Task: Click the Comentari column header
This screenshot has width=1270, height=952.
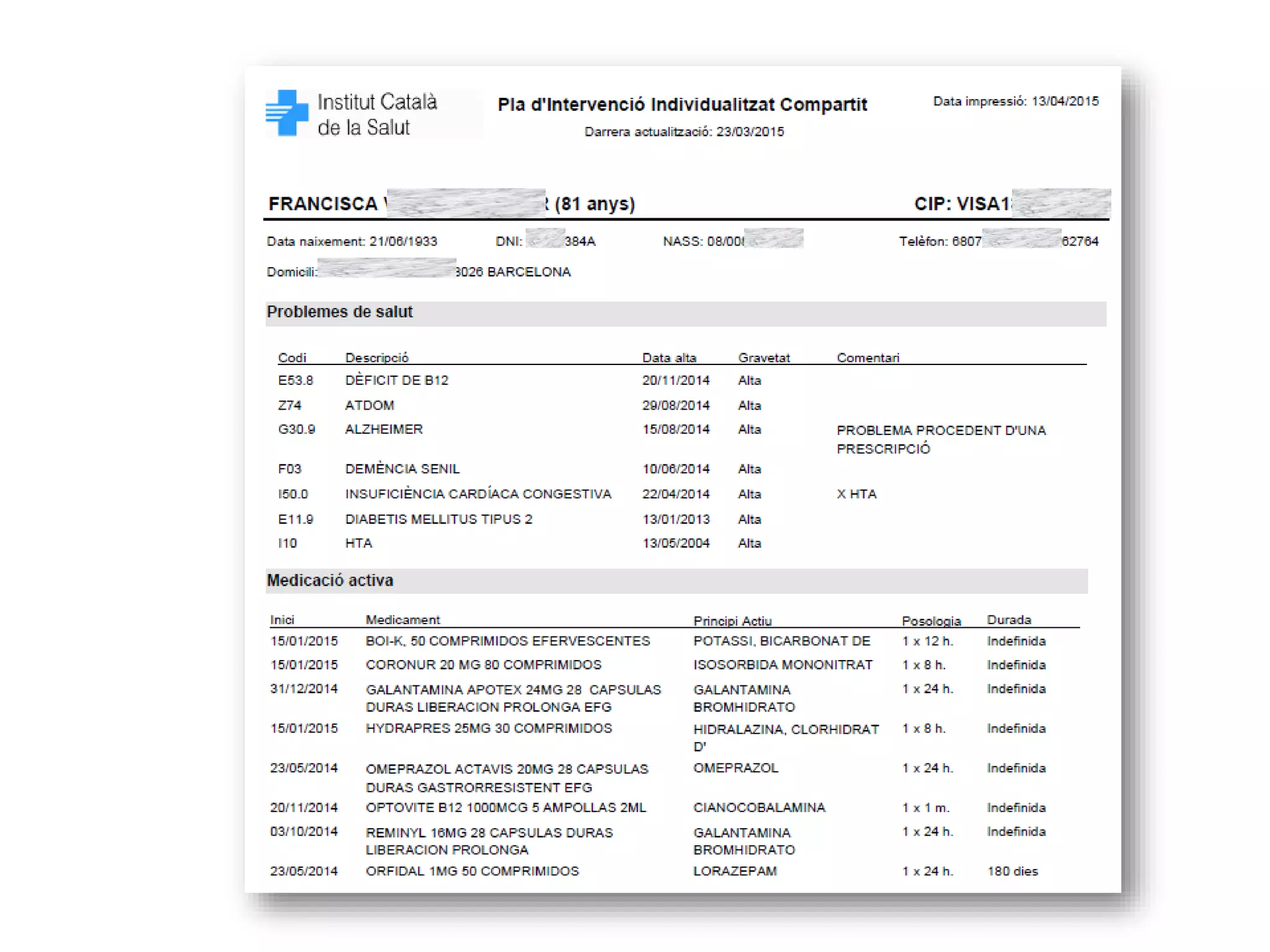Action: [x=867, y=358]
